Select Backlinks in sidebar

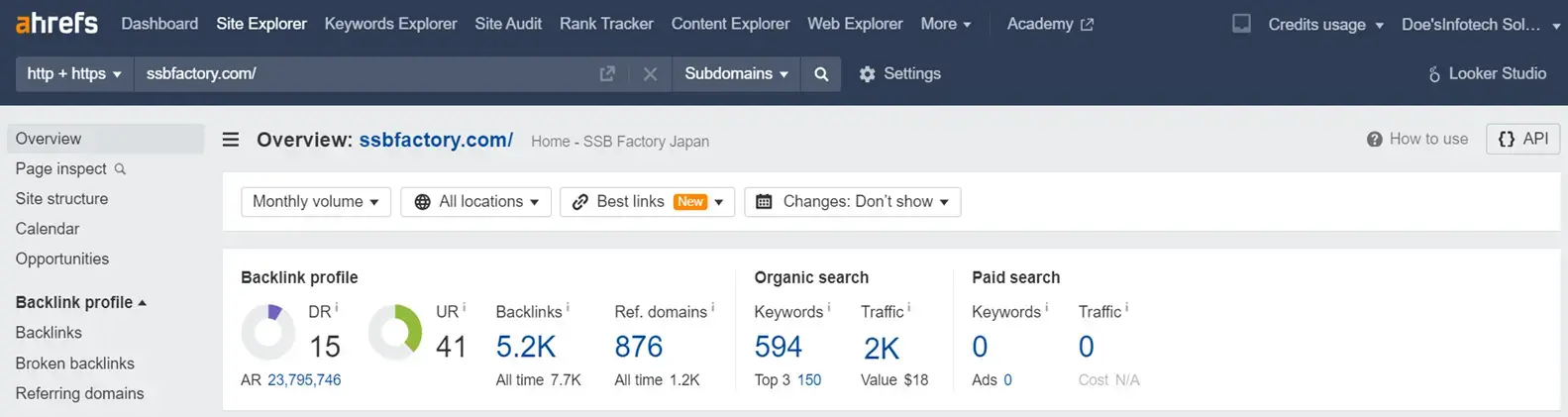(49, 333)
